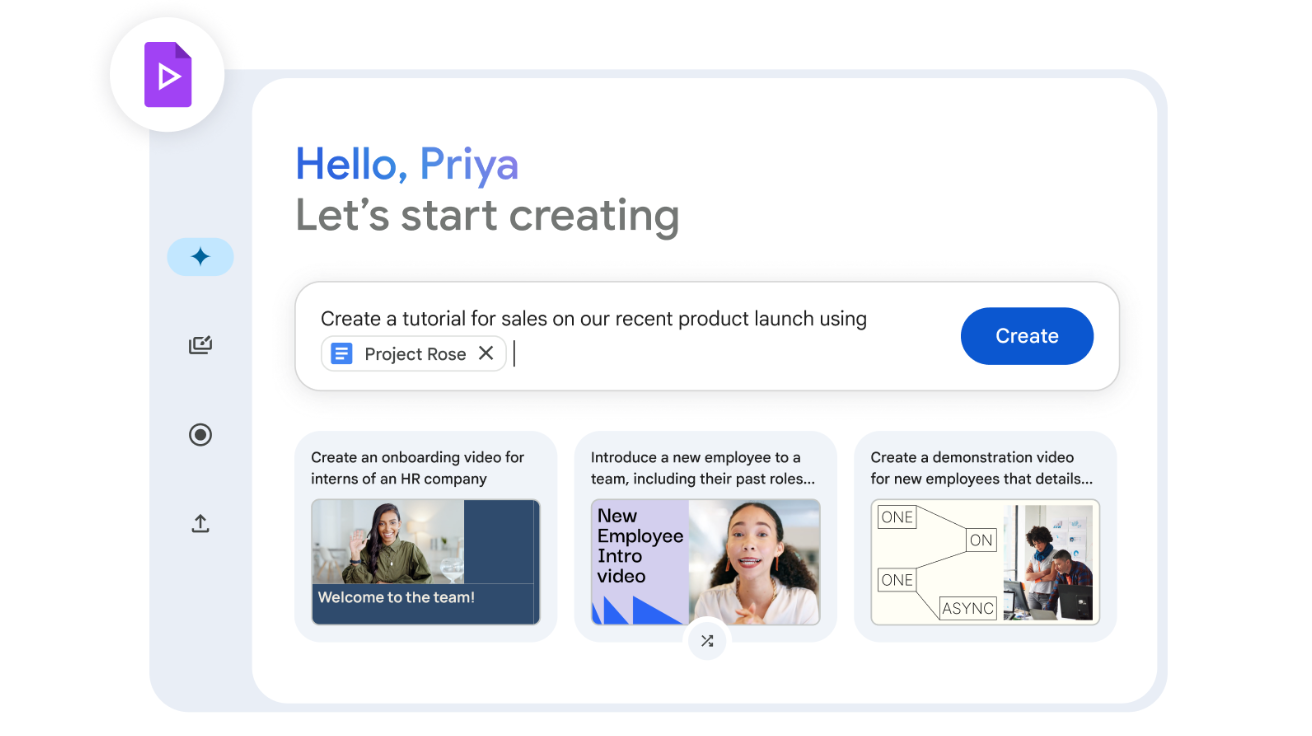Click the upload sidebar icon
This screenshot has height=736, width=1312.
click(x=200, y=523)
